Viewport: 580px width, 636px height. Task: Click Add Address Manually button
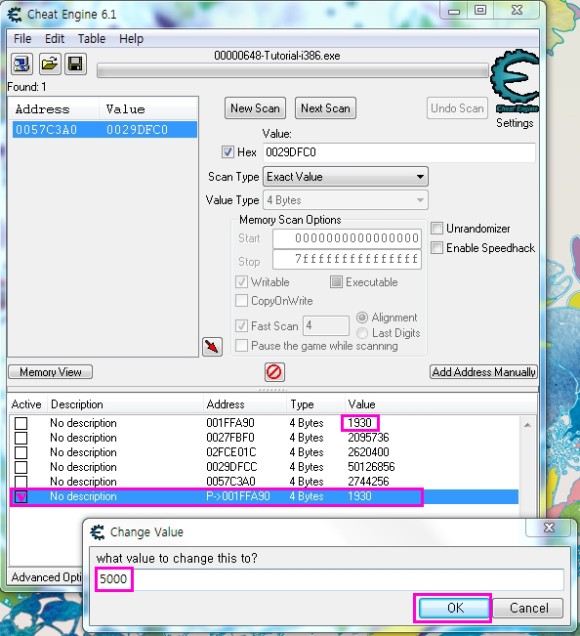[484, 372]
